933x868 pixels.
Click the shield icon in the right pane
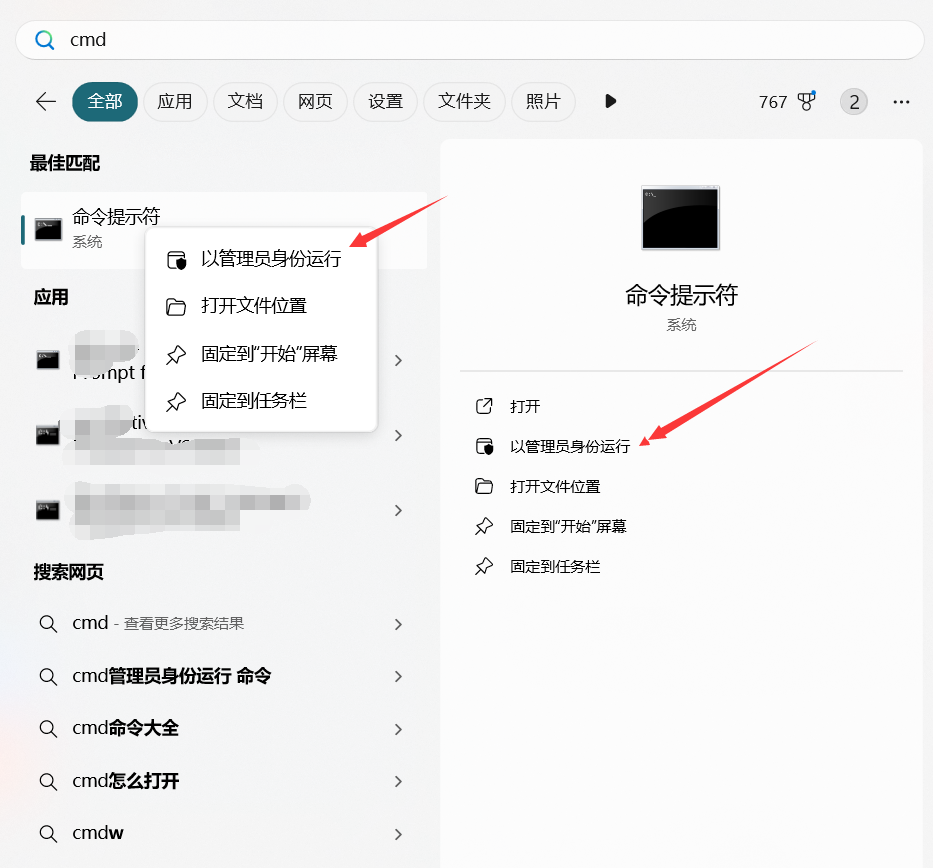point(484,446)
